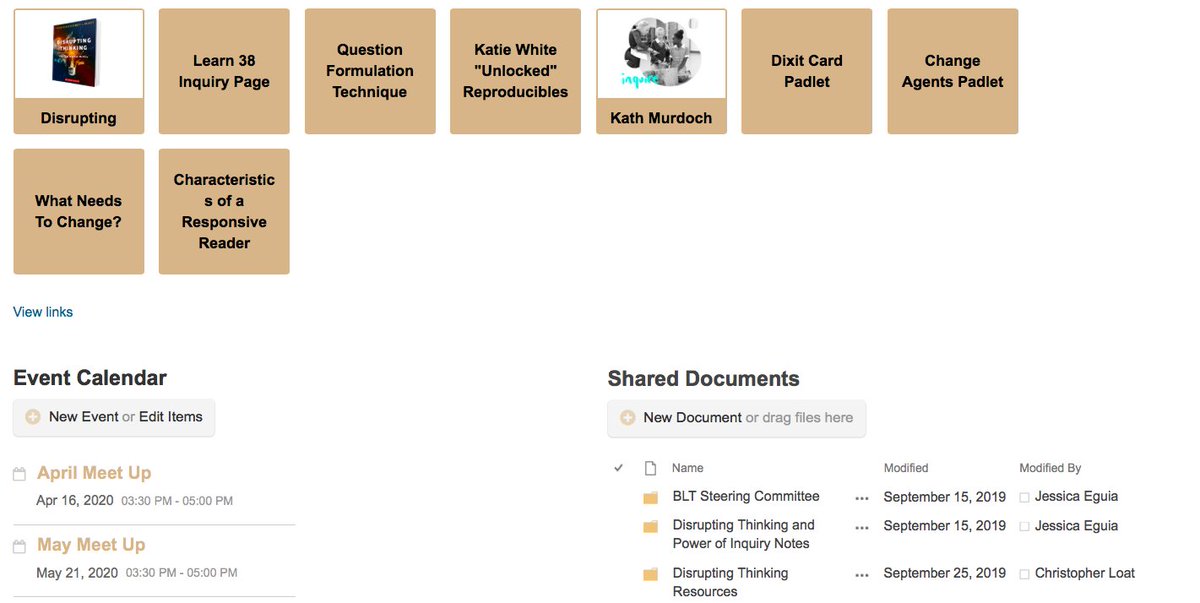Image resolution: width=1200 pixels, height=603 pixels.
Task: Click the plus icon beside New Document
Action: click(628, 418)
